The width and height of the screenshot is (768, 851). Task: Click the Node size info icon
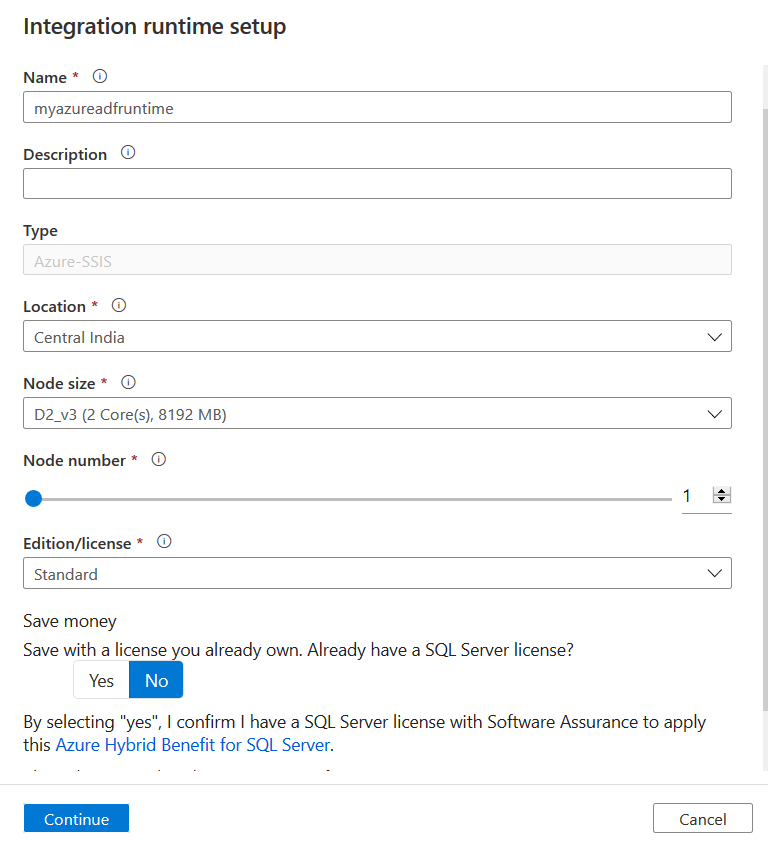click(x=128, y=382)
